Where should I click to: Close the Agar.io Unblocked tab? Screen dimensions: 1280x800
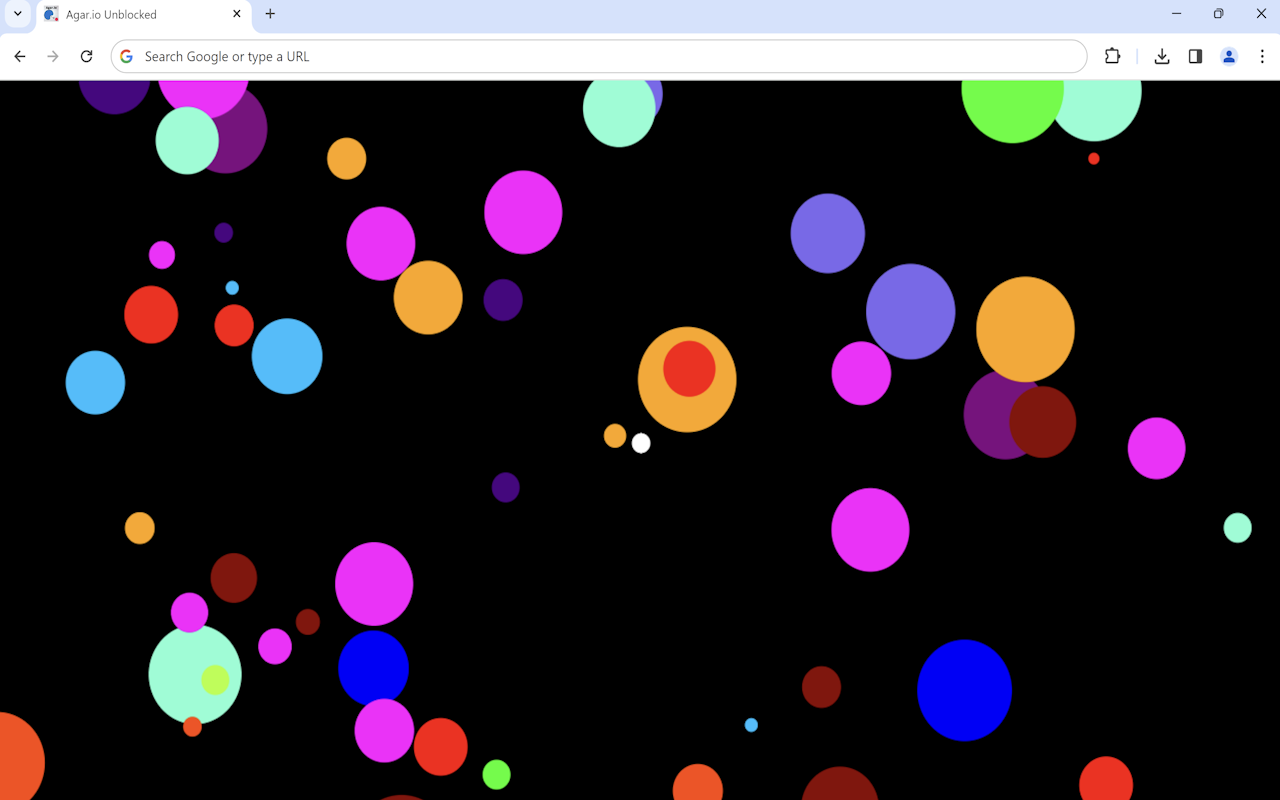coord(236,14)
